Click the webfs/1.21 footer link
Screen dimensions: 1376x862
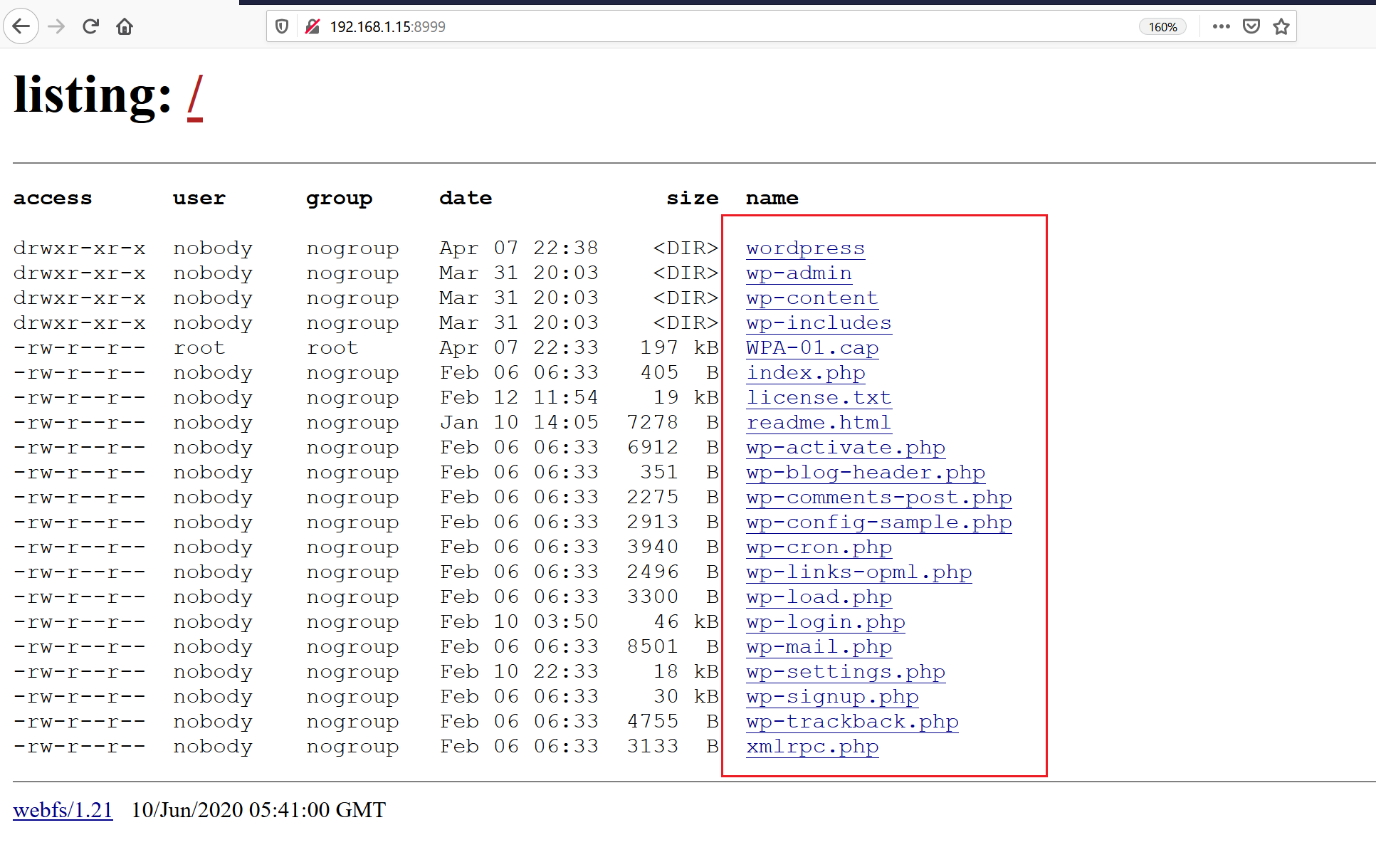pos(62,810)
